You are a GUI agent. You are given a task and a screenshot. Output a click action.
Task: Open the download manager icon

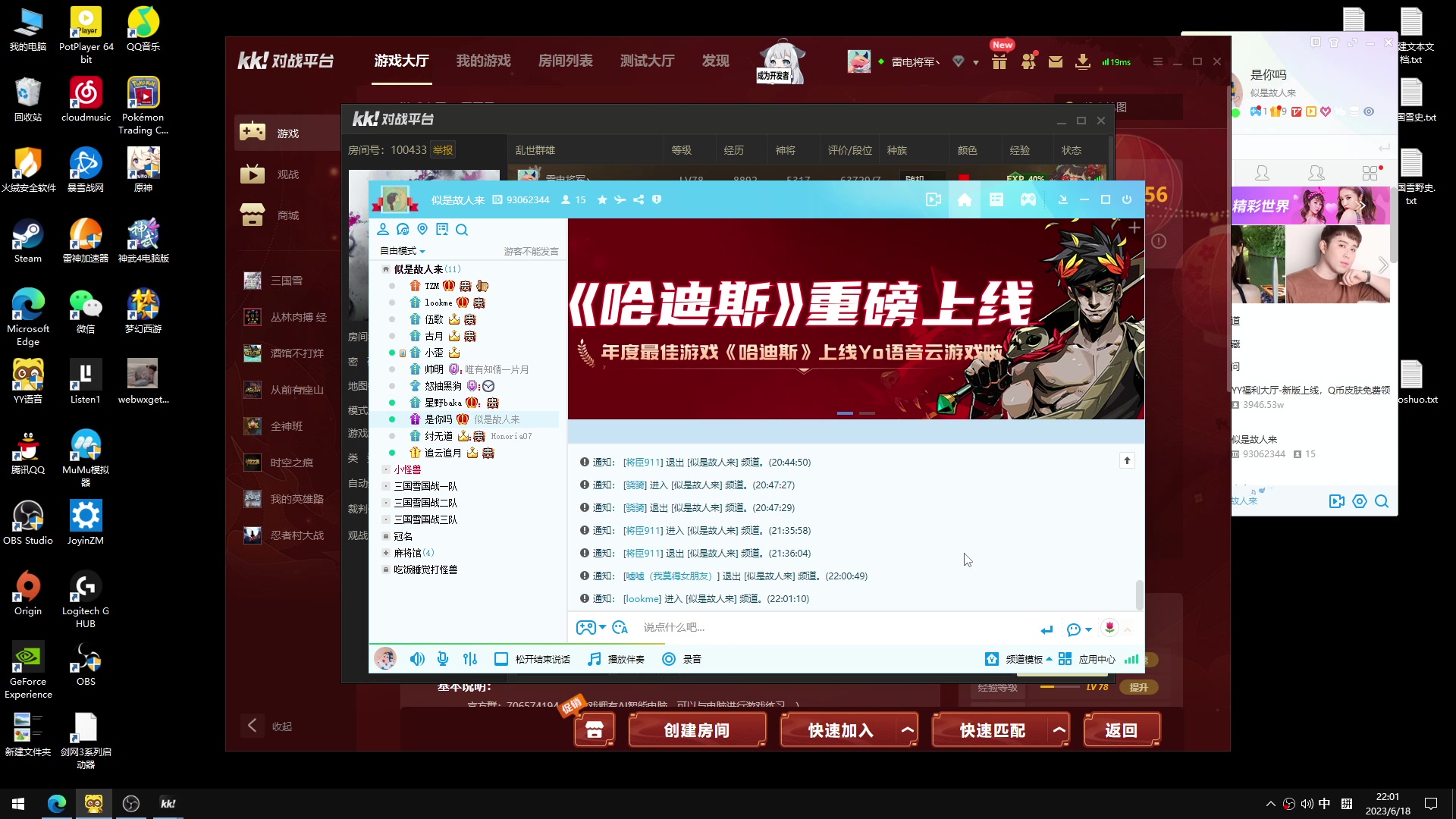[x=1083, y=61]
